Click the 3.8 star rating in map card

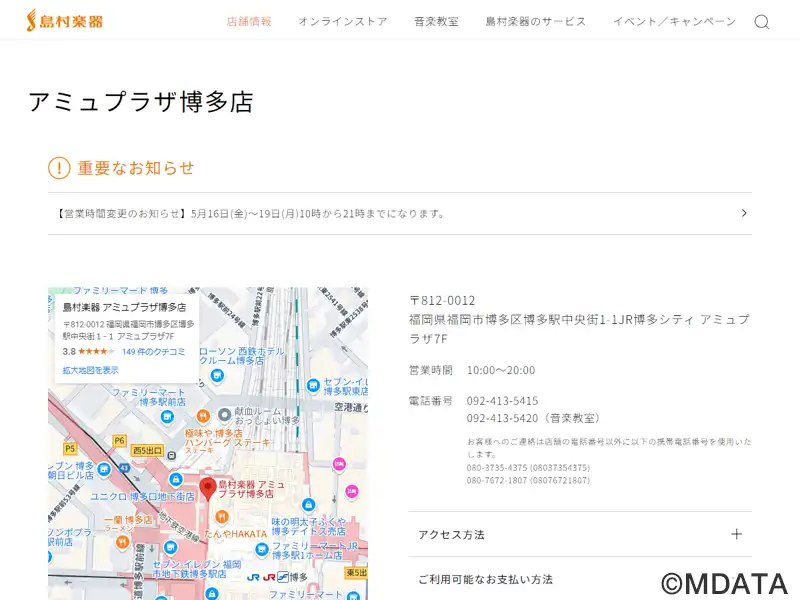(x=88, y=352)
